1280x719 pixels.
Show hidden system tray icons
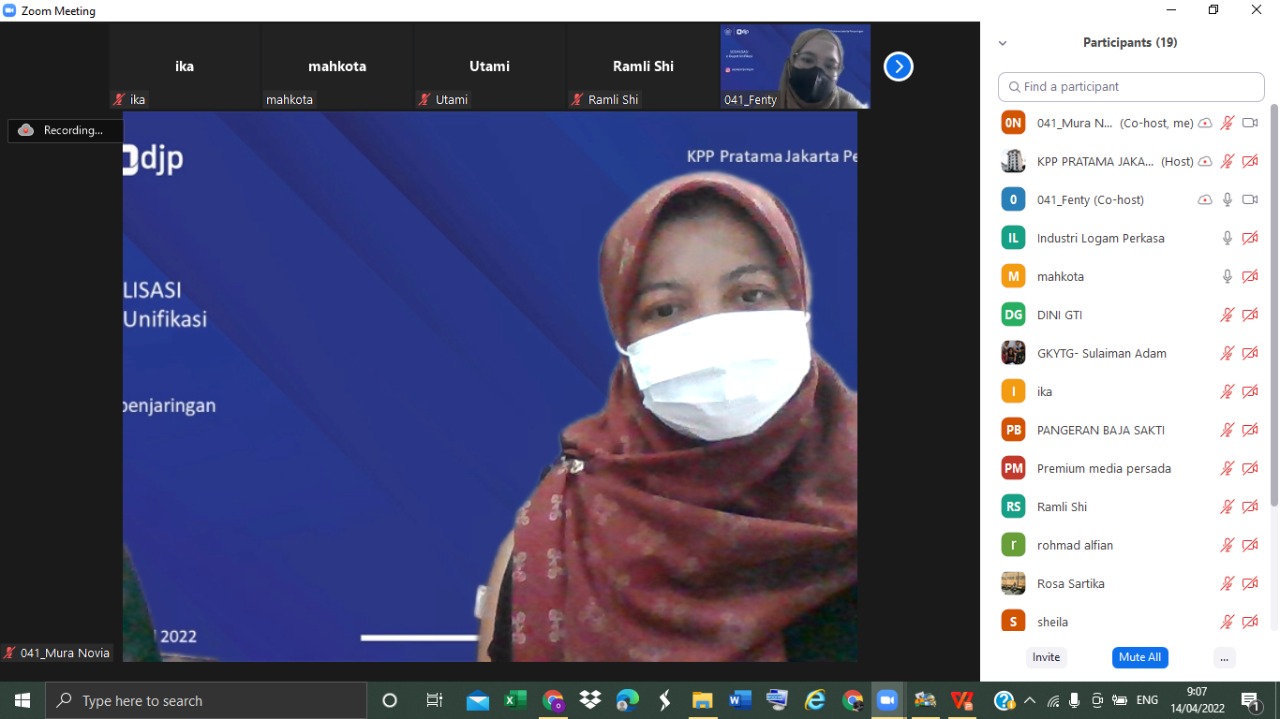1029,700
